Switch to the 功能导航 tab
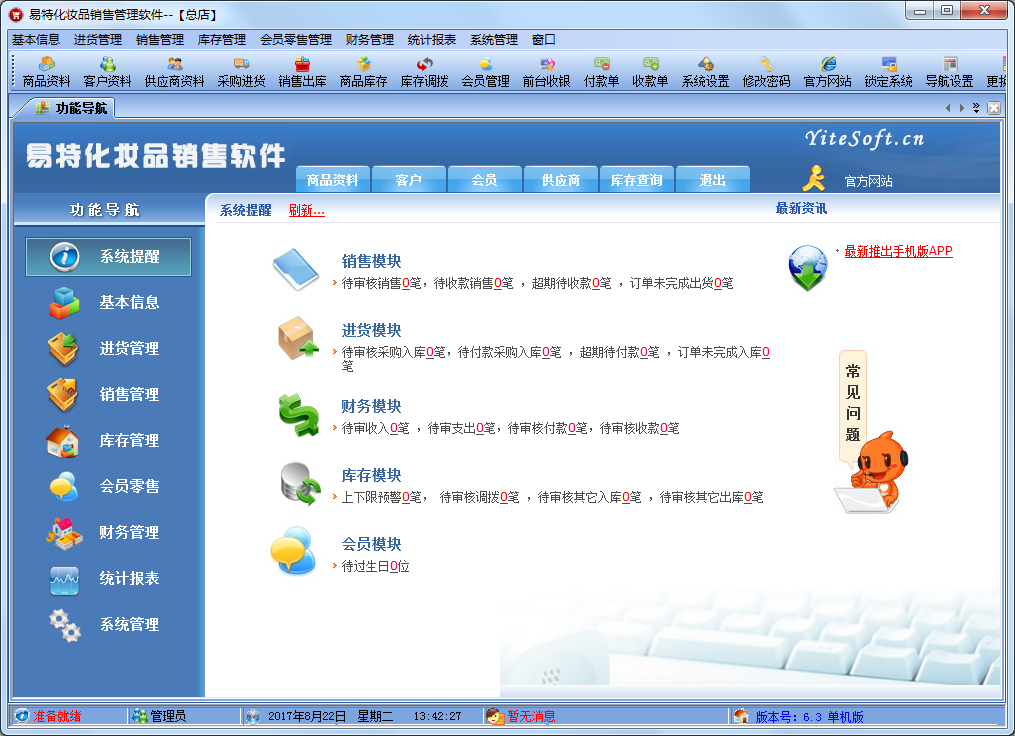 point(71,108)
